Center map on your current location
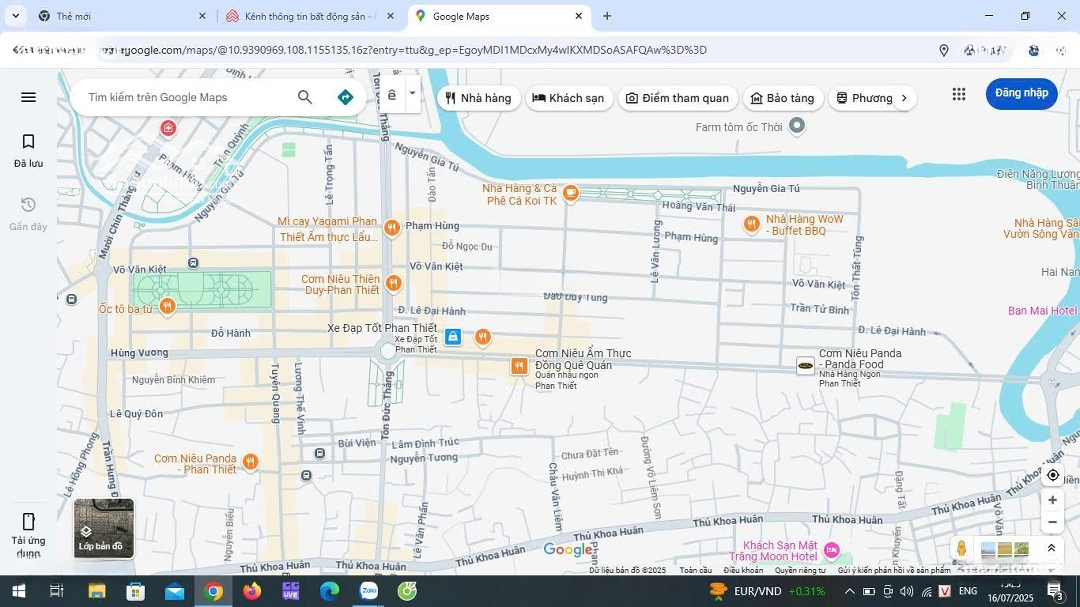1080x607 pixels. point(1052,475)
